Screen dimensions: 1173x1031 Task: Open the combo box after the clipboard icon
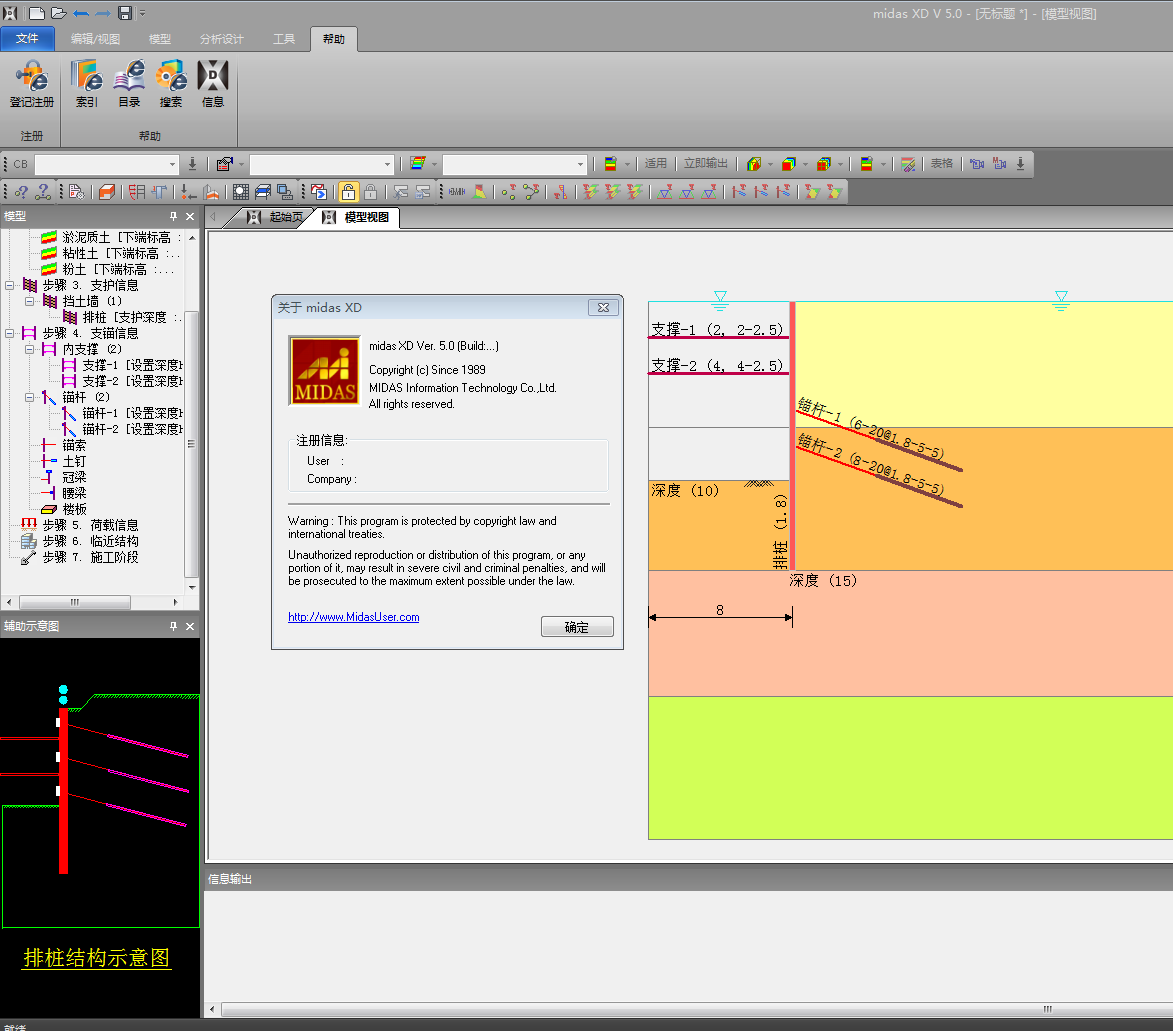[x=387, y=164]
